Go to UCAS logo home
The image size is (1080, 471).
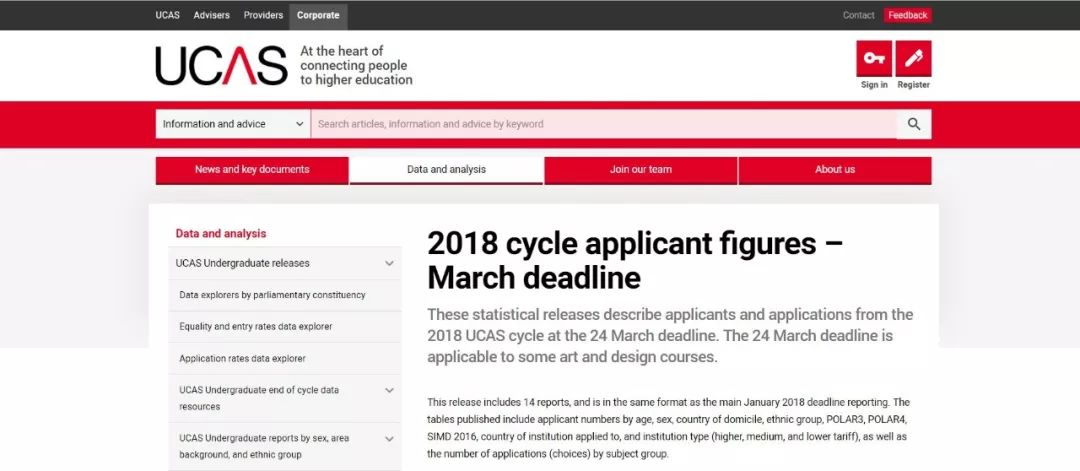tap(221, 65)
